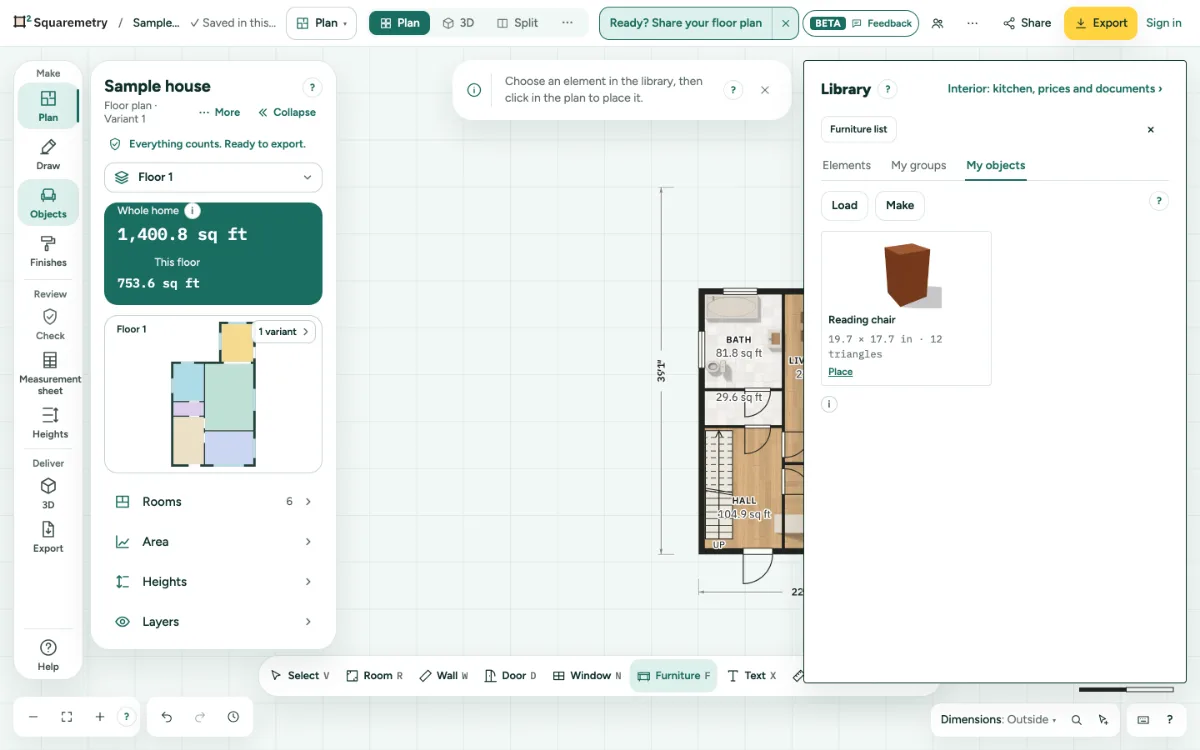Expand the Layers section
Viewport: 1200px width, 750px height.
[x=213, y=622]
